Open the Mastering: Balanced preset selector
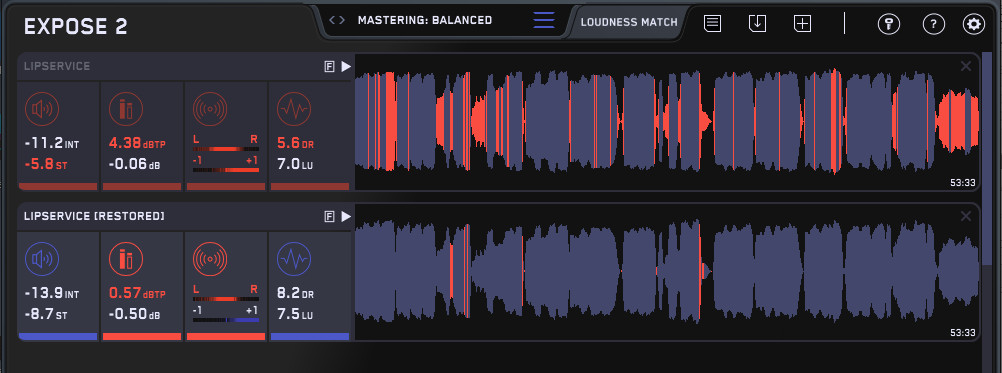Screen dimensions: 1002x373 point(425,20)
